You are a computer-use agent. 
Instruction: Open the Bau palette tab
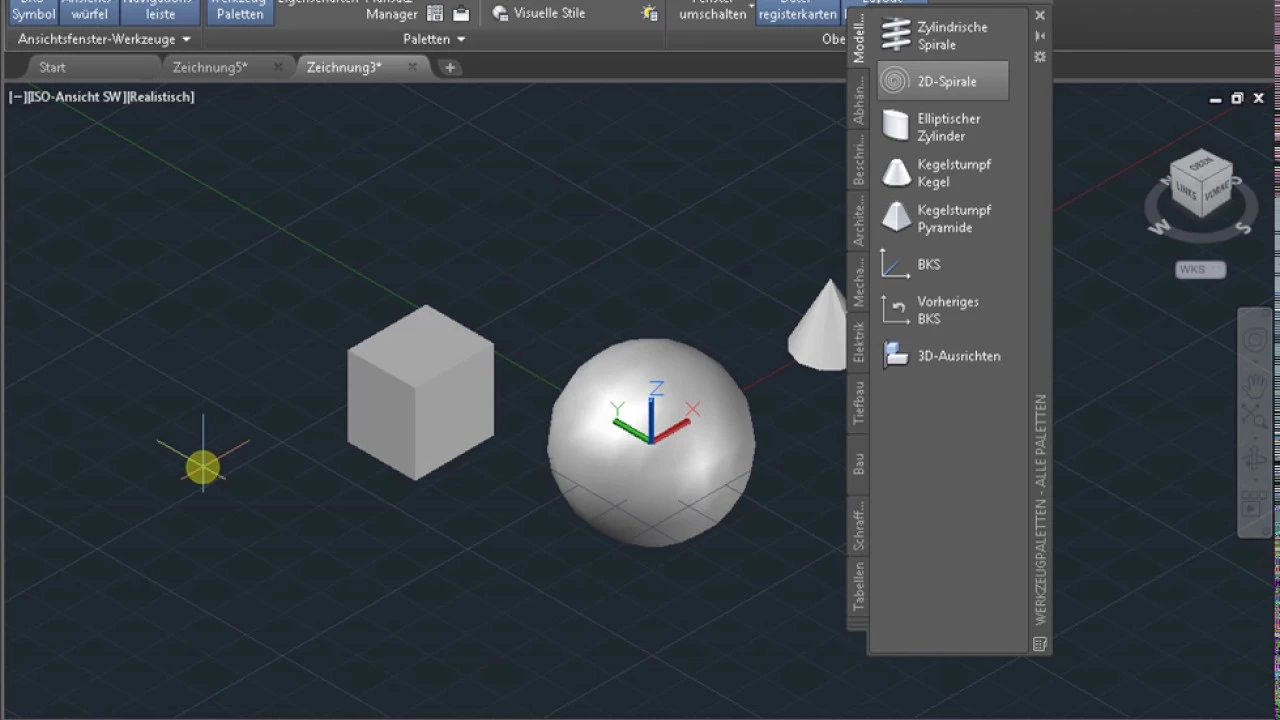tap(858, 463)
